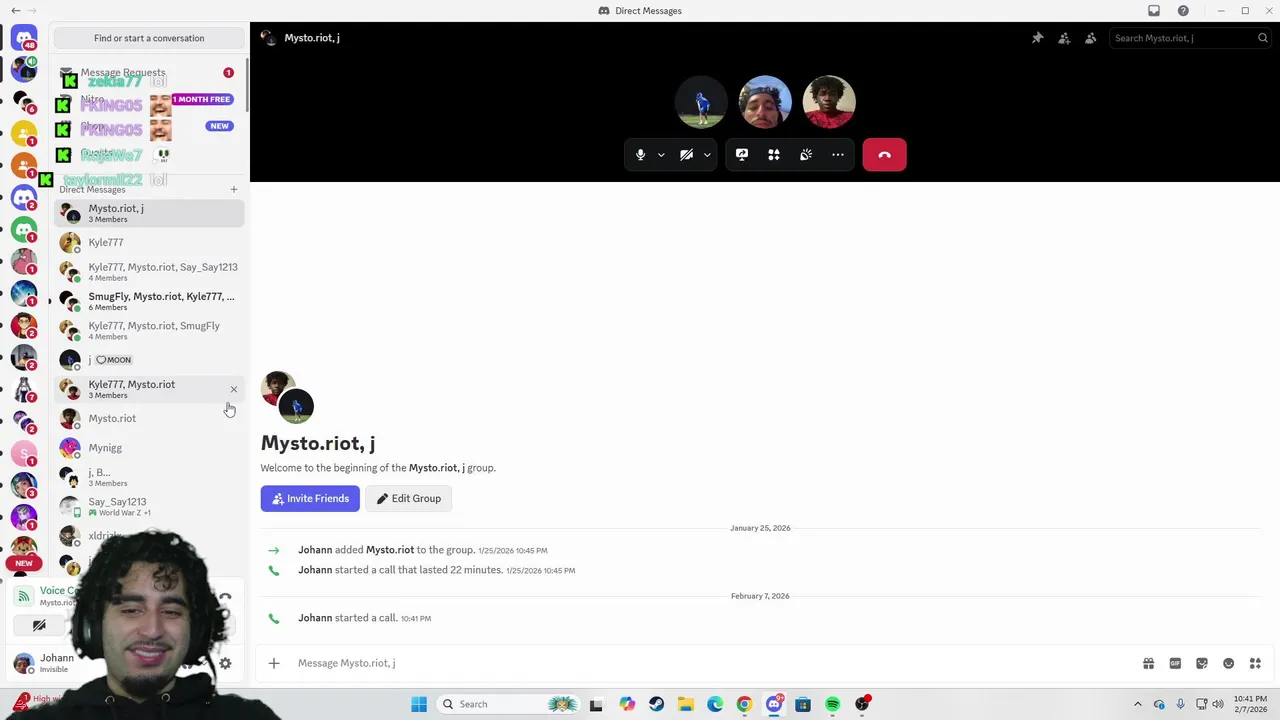Viewport: 1280px width, 720px height.
Task: Open the gift Nitro icon
Action: [1148, 663]
